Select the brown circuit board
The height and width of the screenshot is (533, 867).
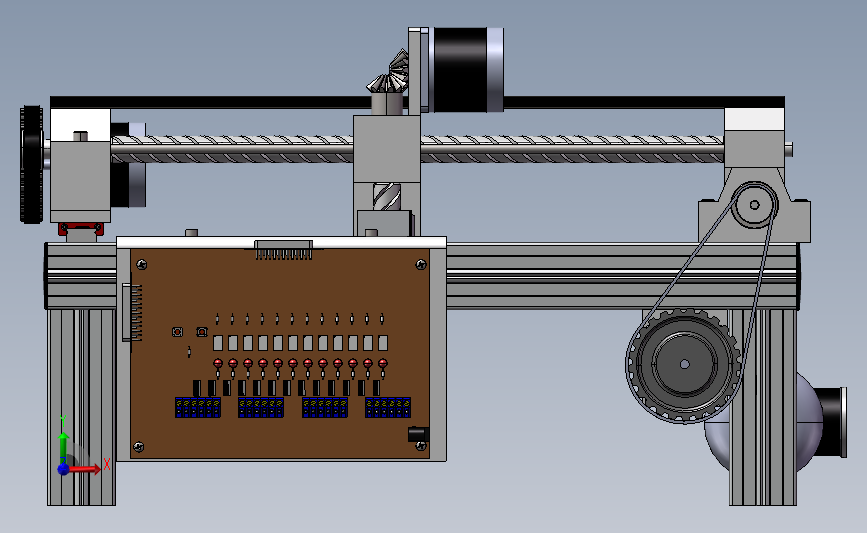click(x=280, y=353)
